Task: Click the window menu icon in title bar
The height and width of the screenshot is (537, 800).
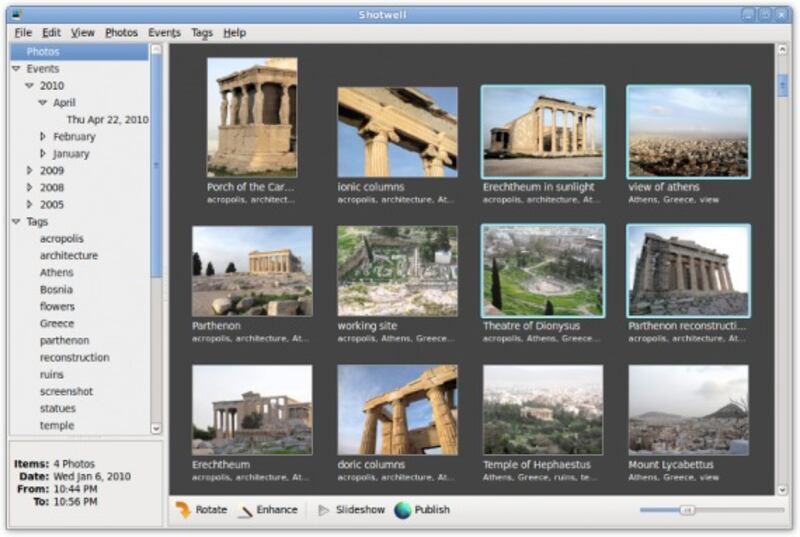Action: pyautogui.click(x=17, y=14)
